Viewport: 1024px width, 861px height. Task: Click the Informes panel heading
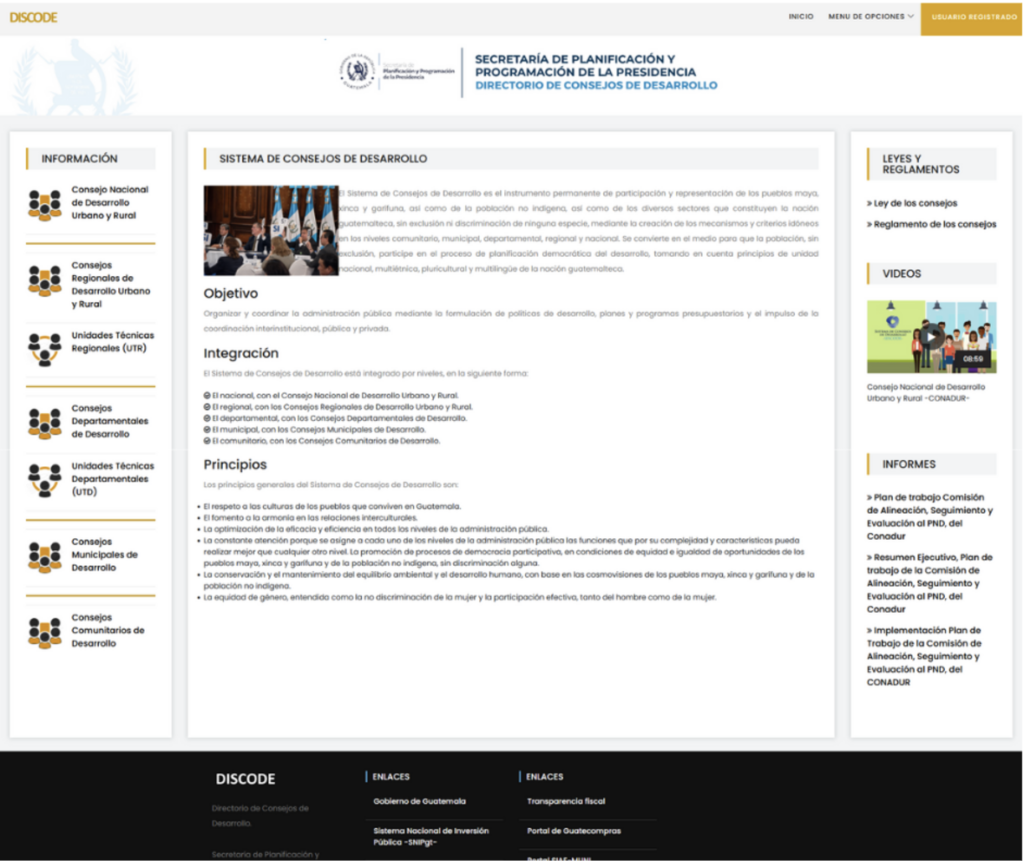(x=908, y=464)
